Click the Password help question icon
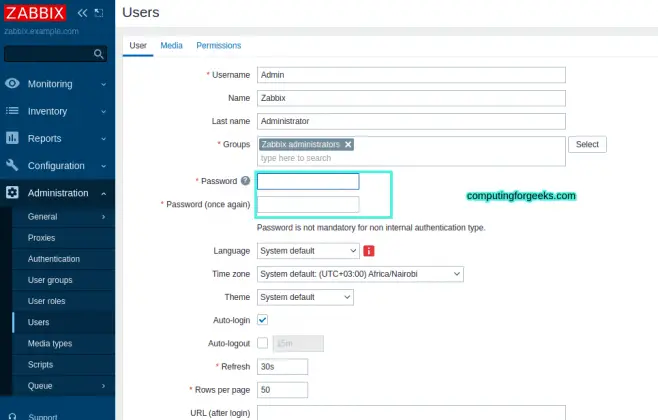 pyautogui.click(x=245, y=181)
